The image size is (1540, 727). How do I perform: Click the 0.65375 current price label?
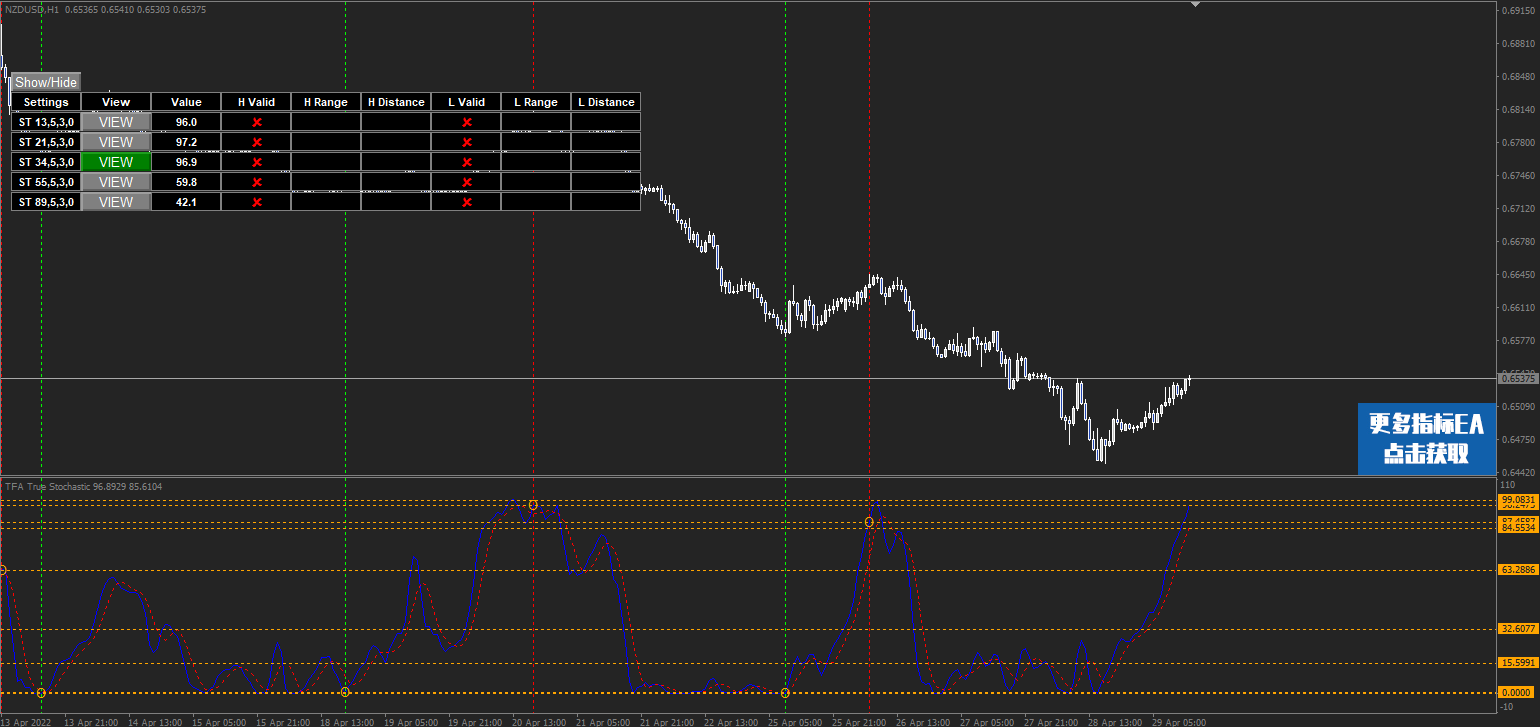(x=1517, y=378)
